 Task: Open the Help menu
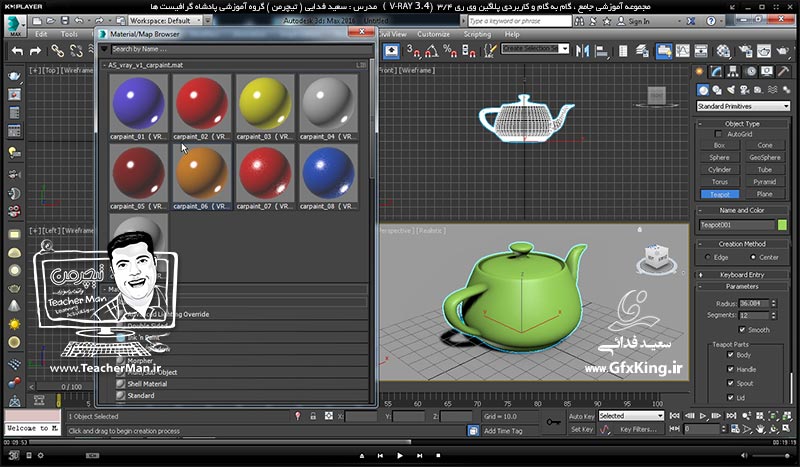click(512, 34)
